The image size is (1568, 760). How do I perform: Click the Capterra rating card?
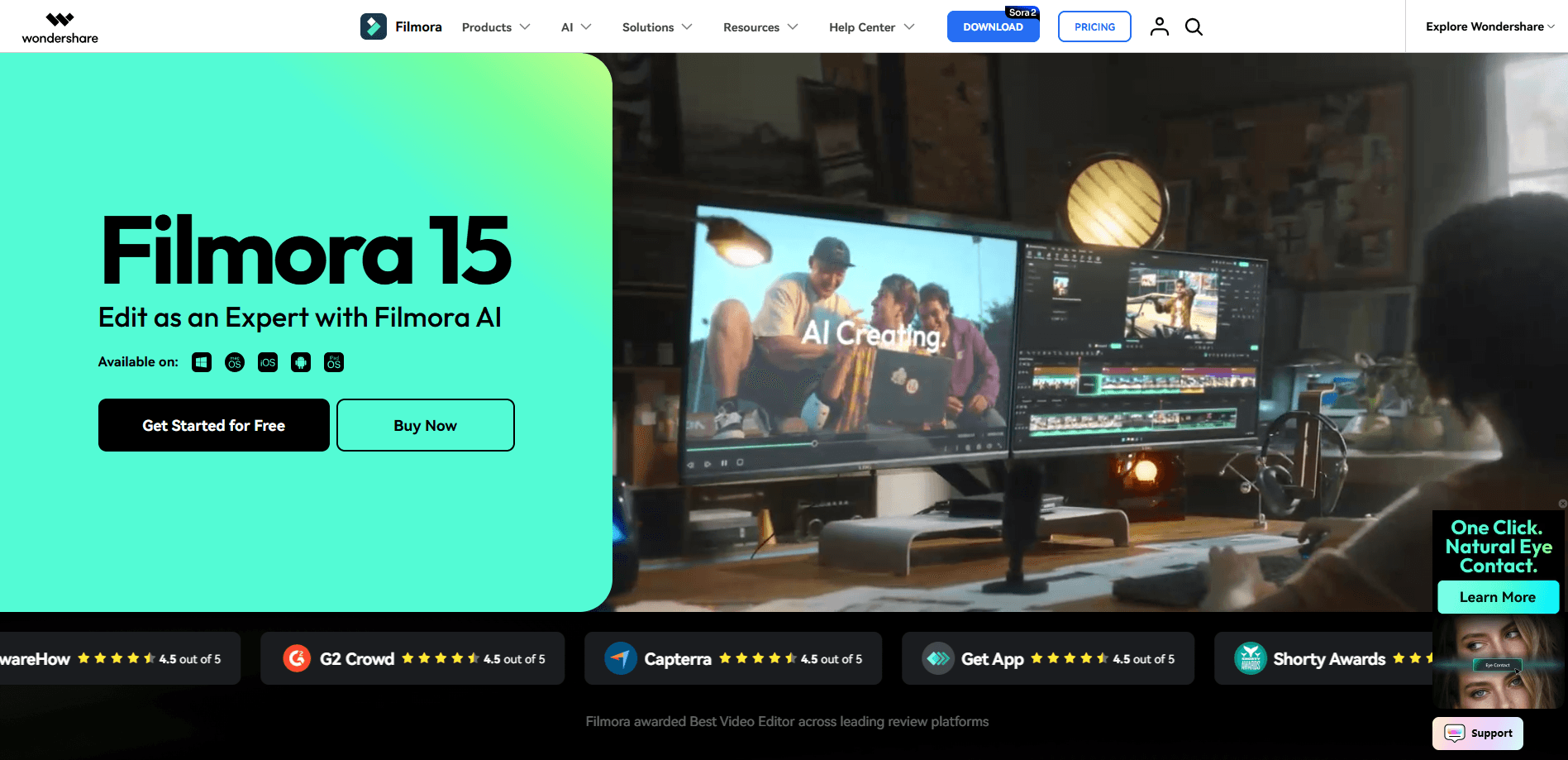coord(733,658)
